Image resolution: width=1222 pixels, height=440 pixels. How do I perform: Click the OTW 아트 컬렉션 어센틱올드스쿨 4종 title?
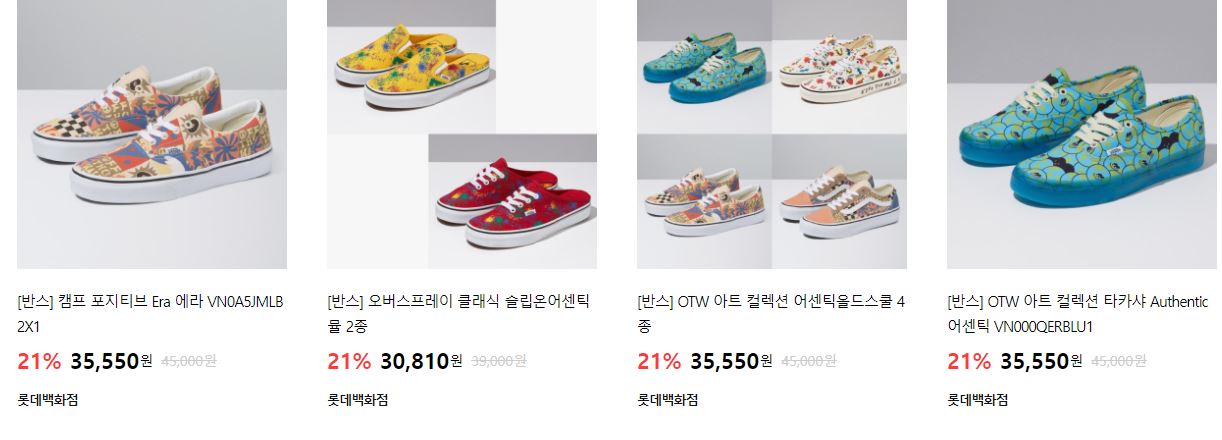click(771, 313)
